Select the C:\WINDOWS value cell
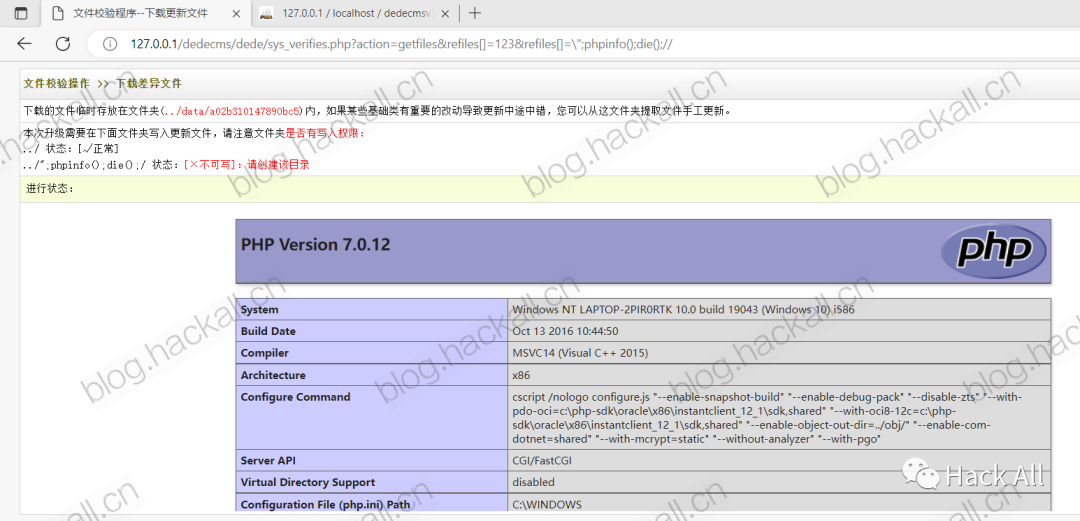 tap(779, 504)
